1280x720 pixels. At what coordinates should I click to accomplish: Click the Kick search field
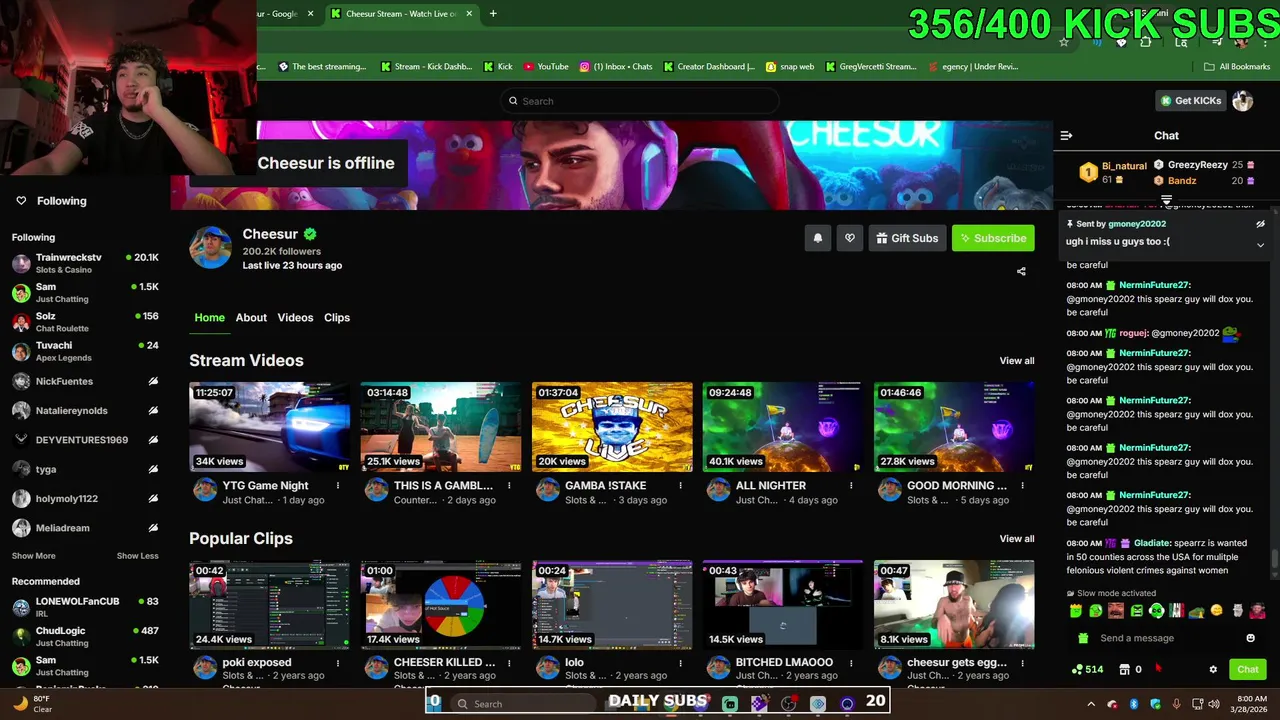[x=640, y=101]
